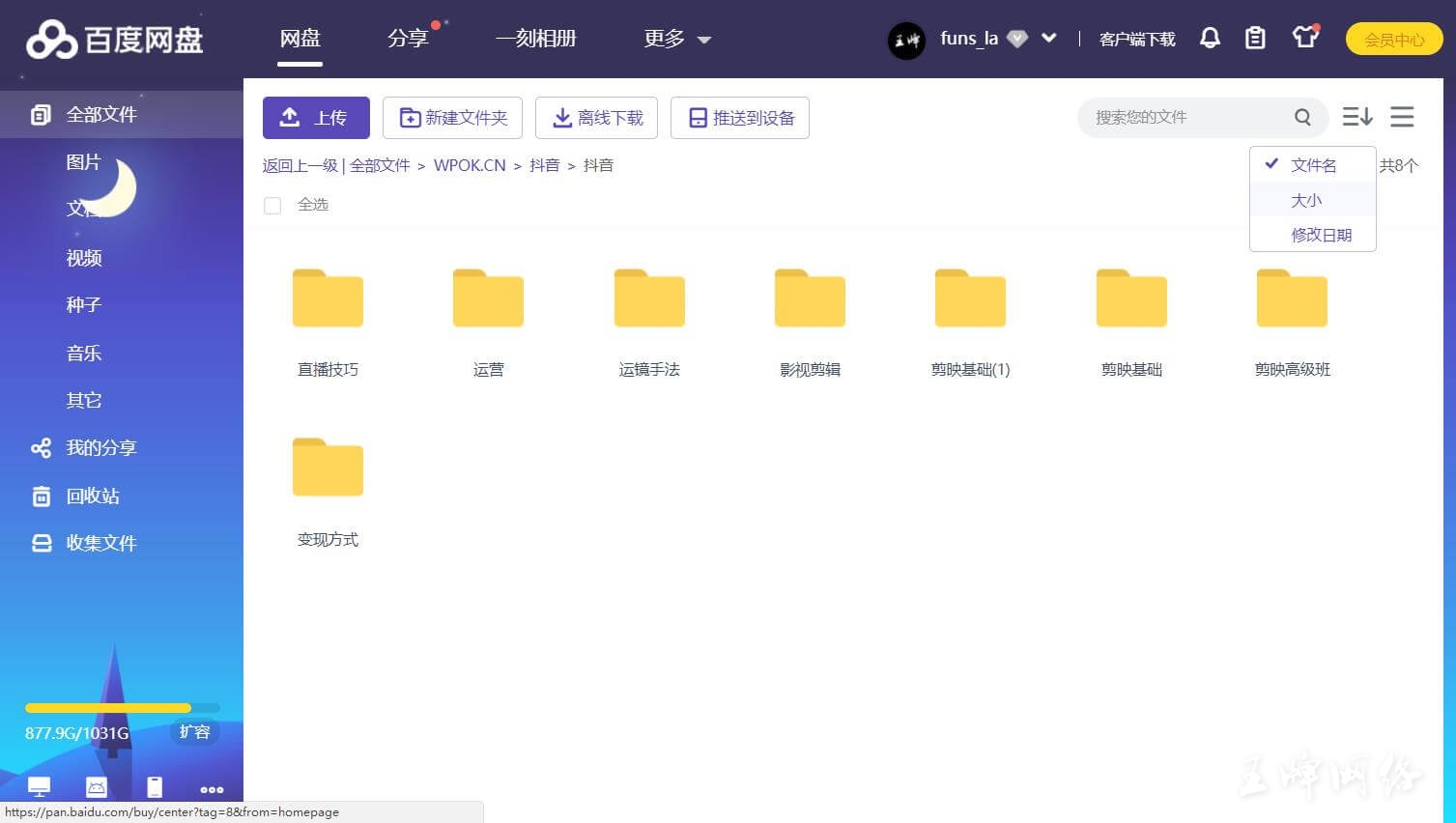Tick the 全选 select-all checkbox
This screenshot has height=823, width=1456.
coord(272,206)
